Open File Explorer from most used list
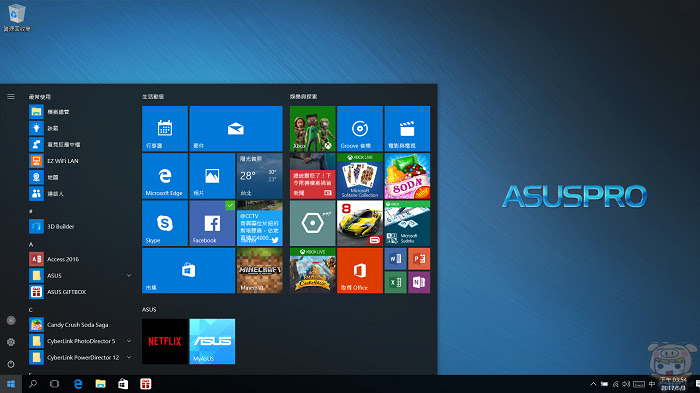 [x=80, y=112]
